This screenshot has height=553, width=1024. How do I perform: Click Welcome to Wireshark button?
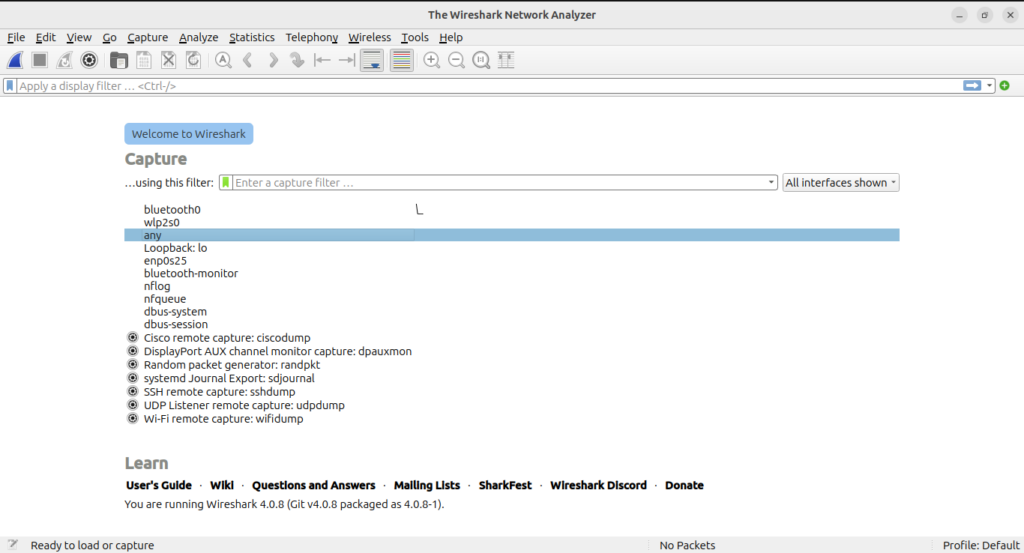point(189,134)
